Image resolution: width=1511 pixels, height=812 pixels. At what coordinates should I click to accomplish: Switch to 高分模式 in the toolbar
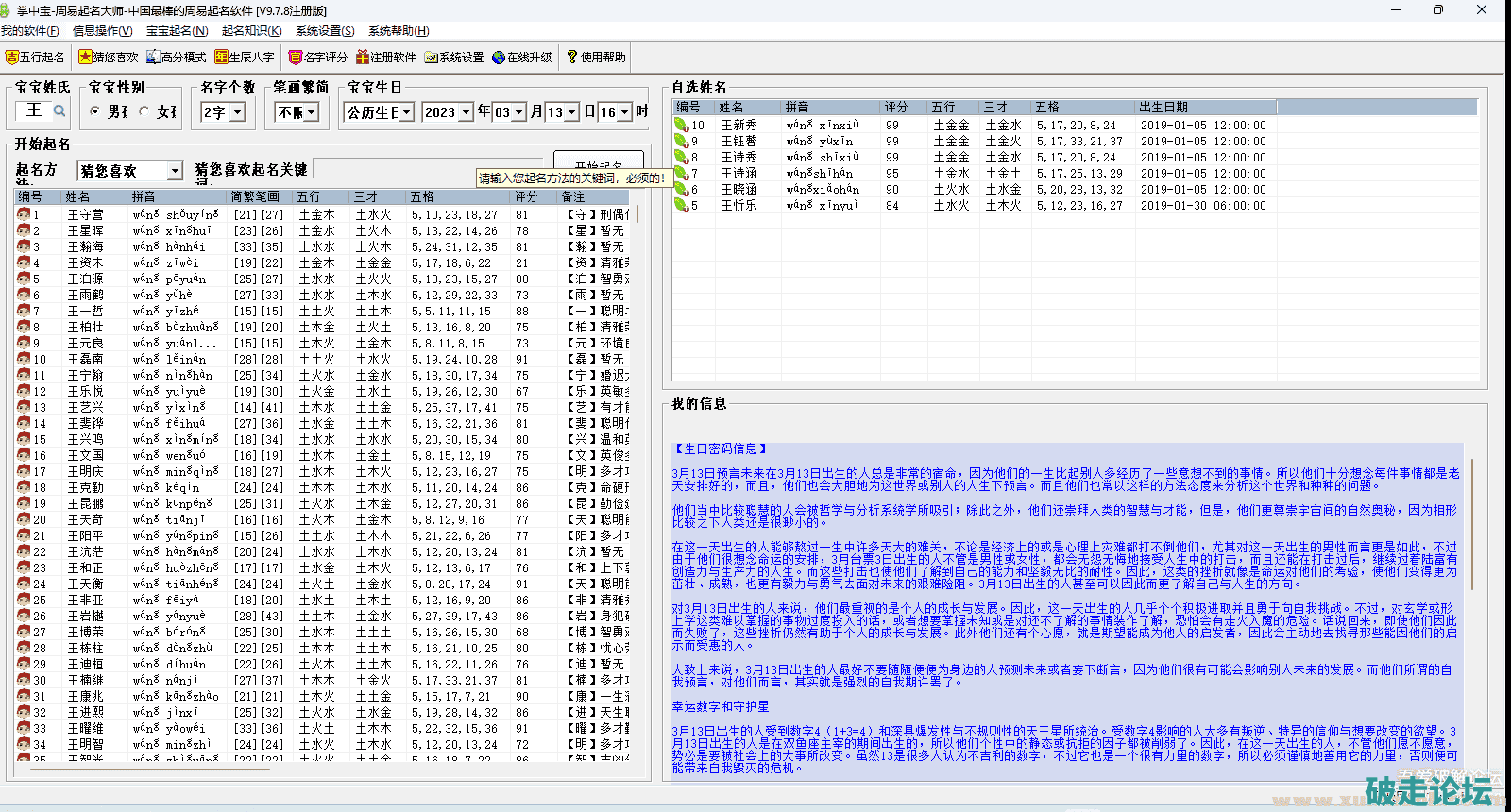tap(176, 58)
